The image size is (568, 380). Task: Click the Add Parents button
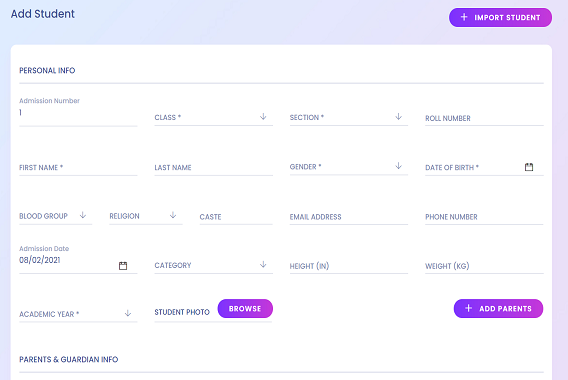[x=498, y=308]
